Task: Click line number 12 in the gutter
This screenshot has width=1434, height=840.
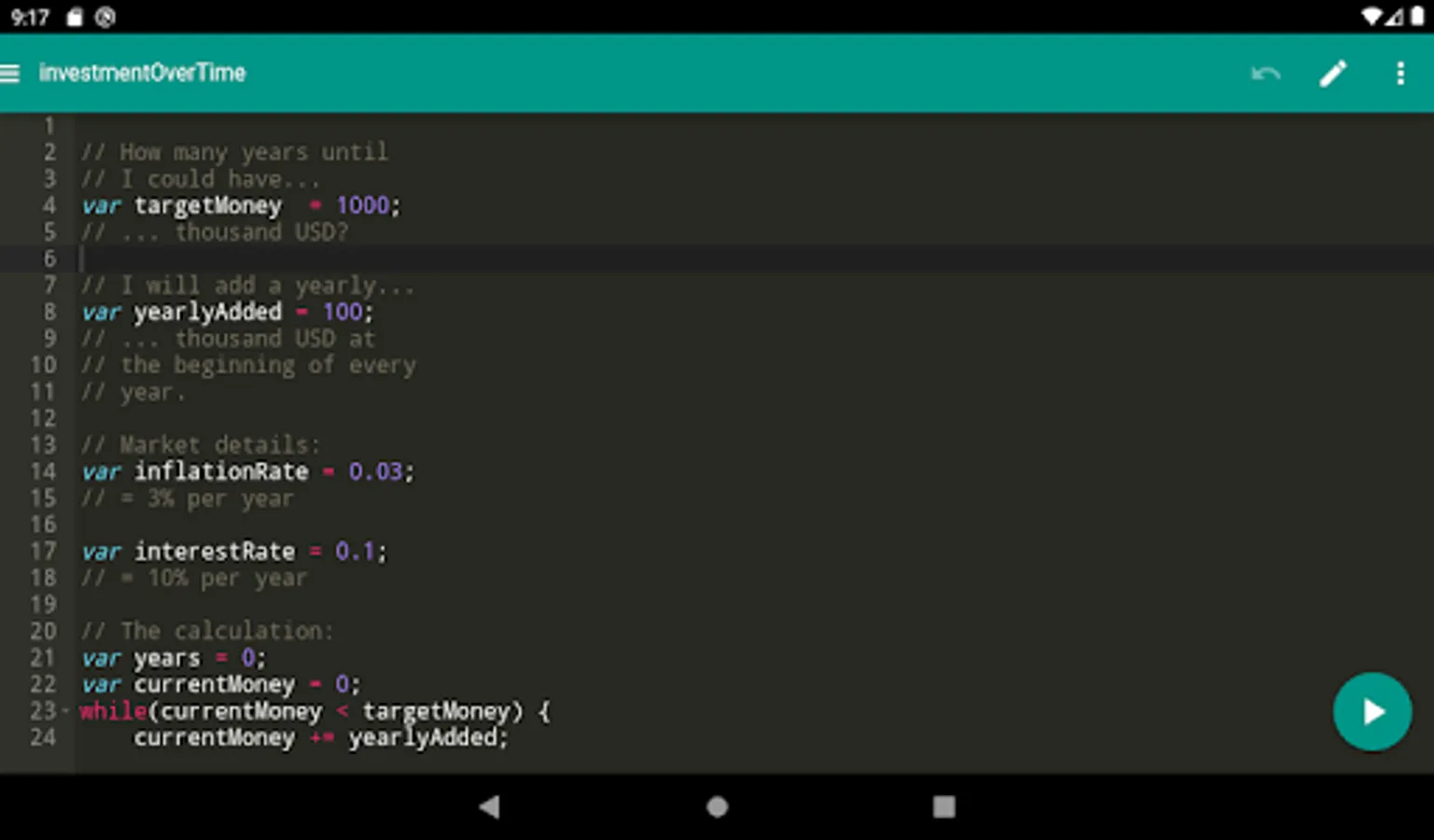Action: pyautogui.click(x=43, y=418)
